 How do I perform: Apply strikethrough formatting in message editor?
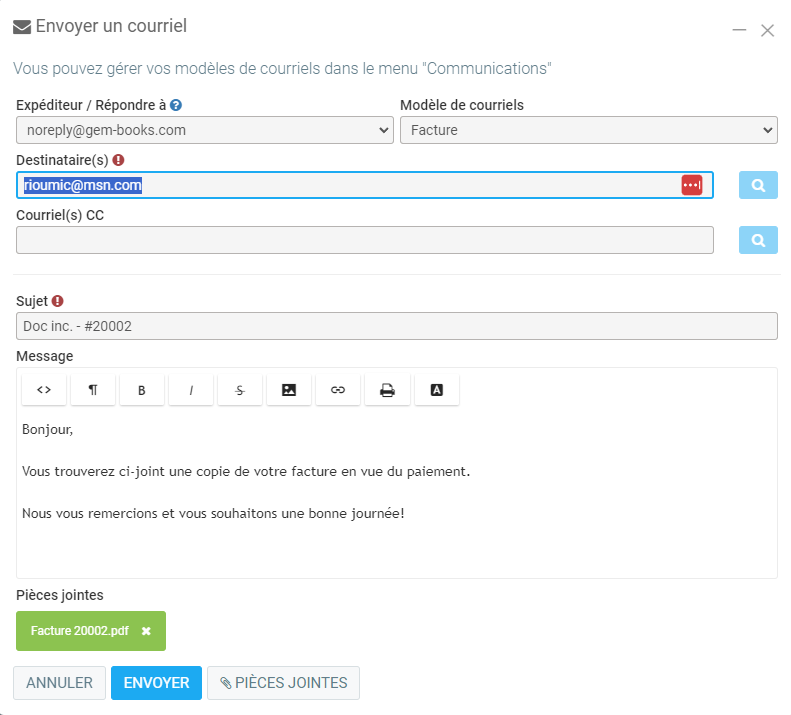pos(240,390)
